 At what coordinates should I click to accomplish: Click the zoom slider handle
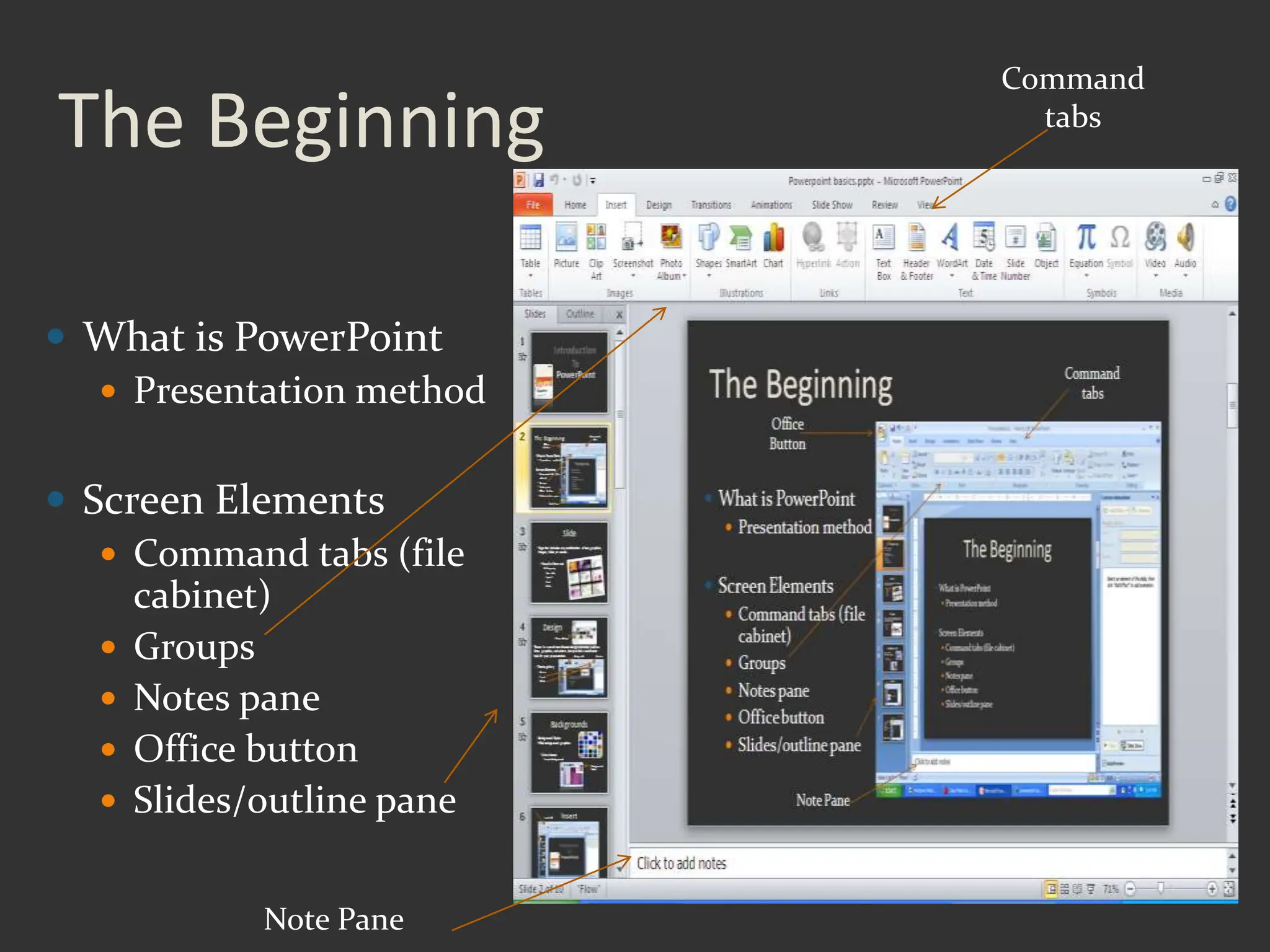[x=1160, y=889]
